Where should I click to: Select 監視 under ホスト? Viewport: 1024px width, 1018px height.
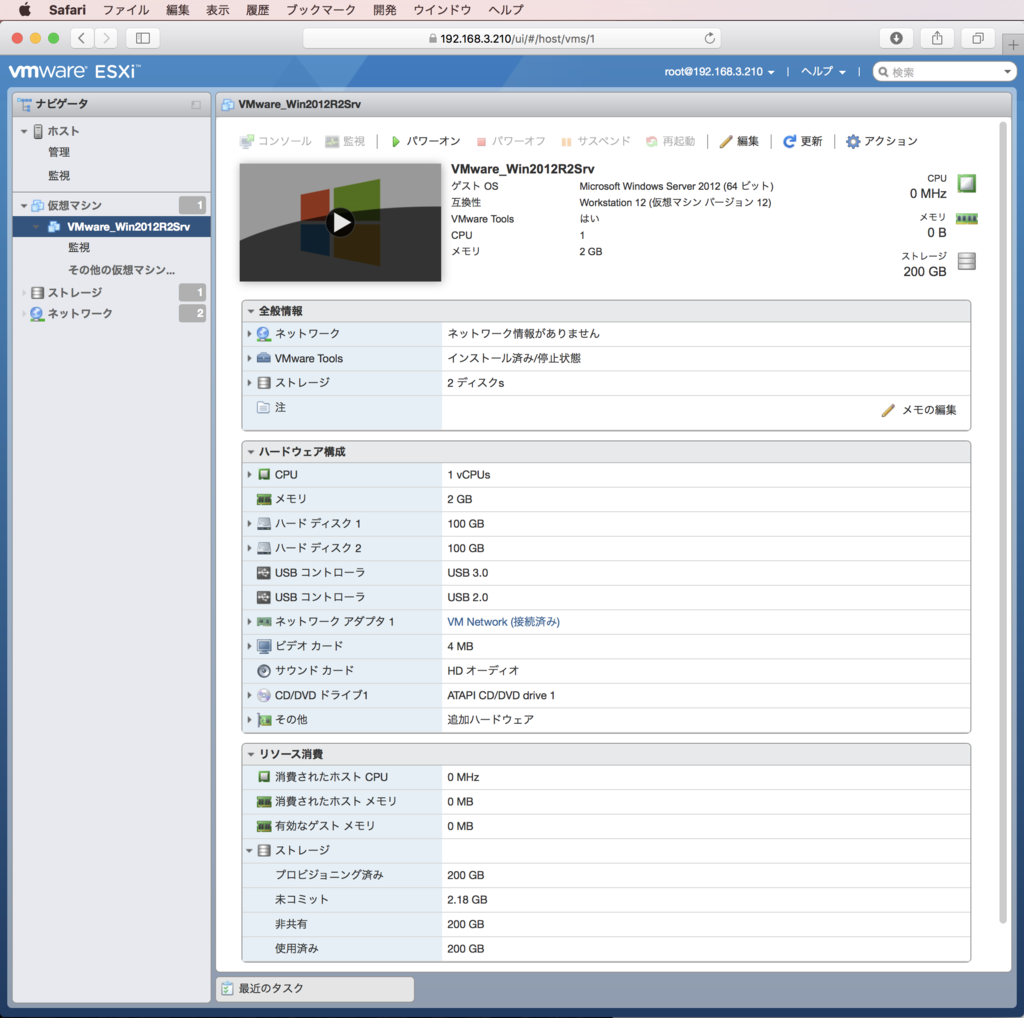click(59, 176)
